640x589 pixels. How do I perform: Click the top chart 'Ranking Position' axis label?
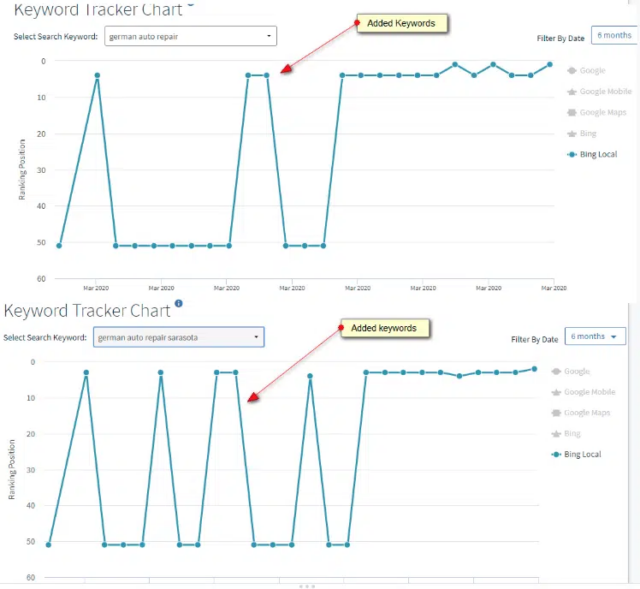pyautogui.click(x=22, y=169)
